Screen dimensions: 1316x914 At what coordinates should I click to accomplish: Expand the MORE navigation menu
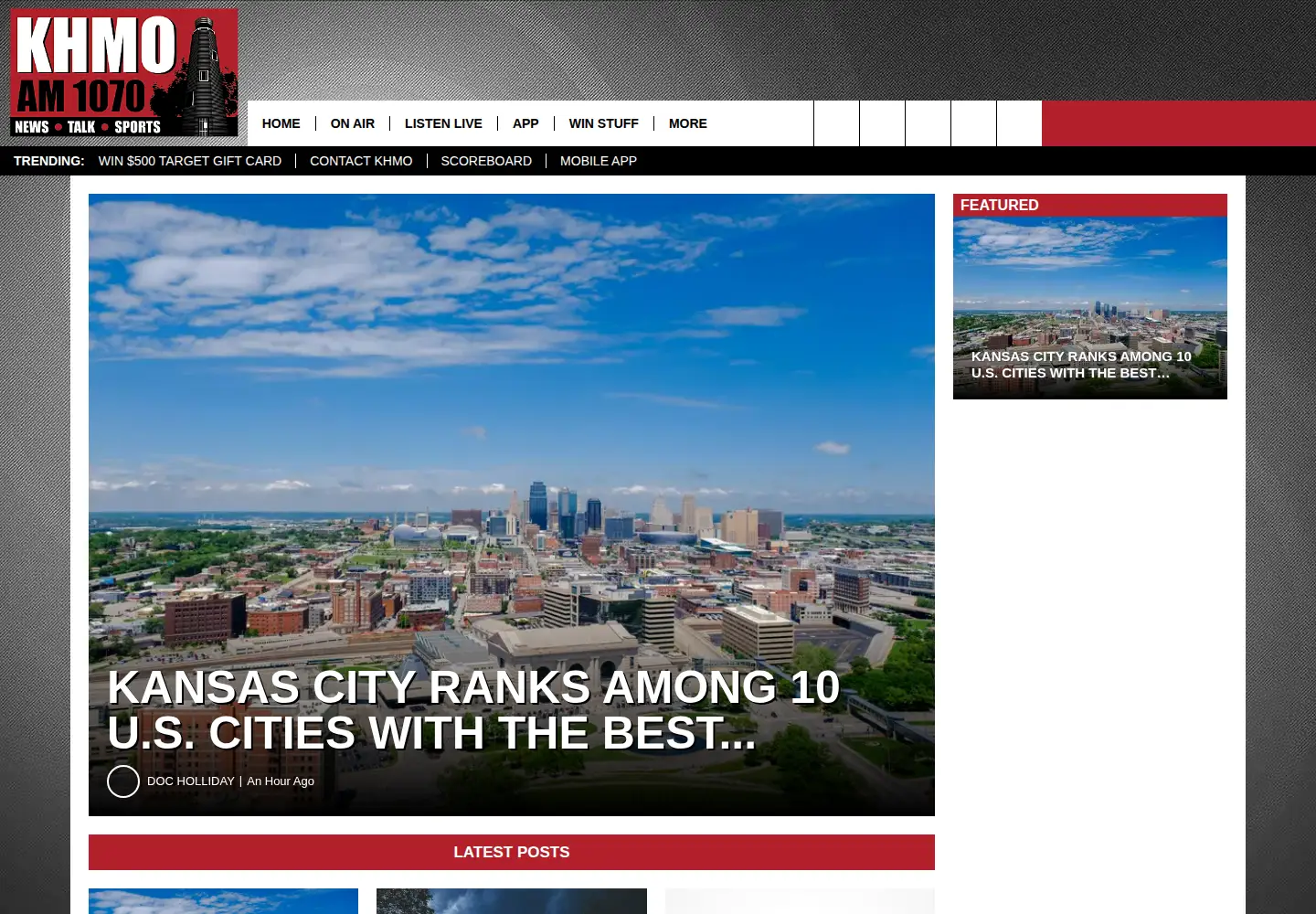(688, 123)
